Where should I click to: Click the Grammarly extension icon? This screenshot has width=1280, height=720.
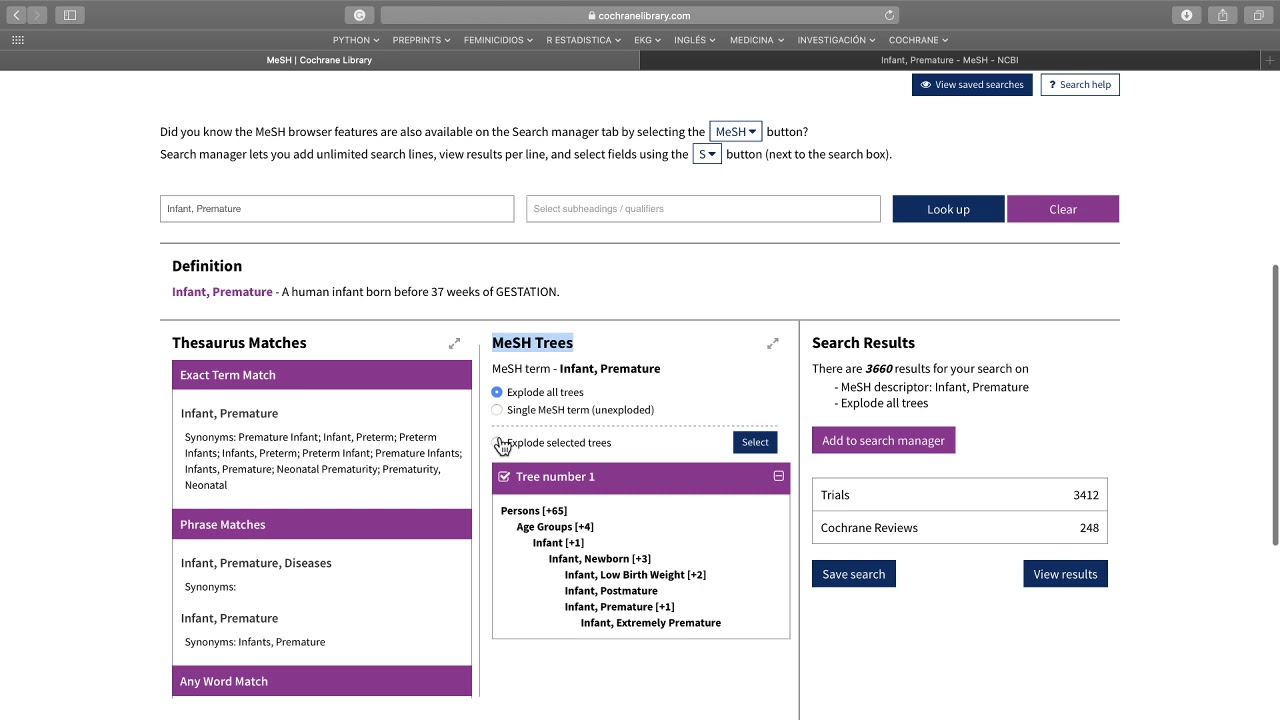coord(359,15)
